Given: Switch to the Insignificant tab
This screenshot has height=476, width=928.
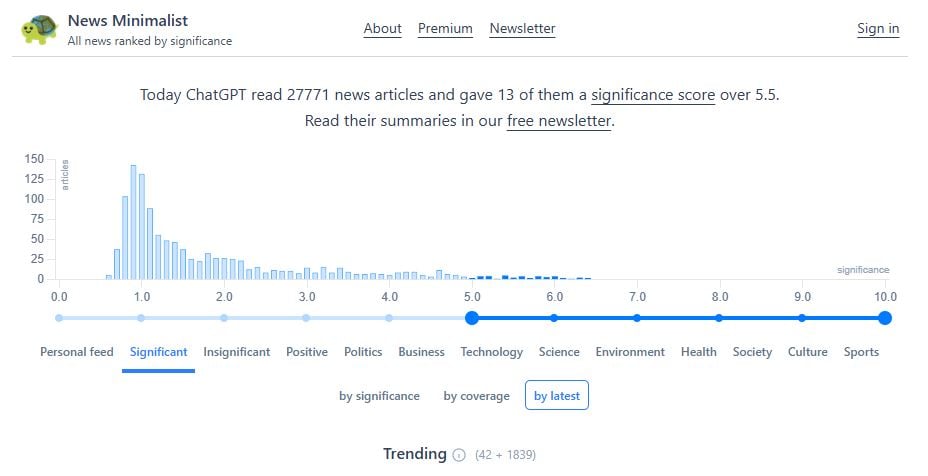Looking at the screenshot, I should point(237,352).
